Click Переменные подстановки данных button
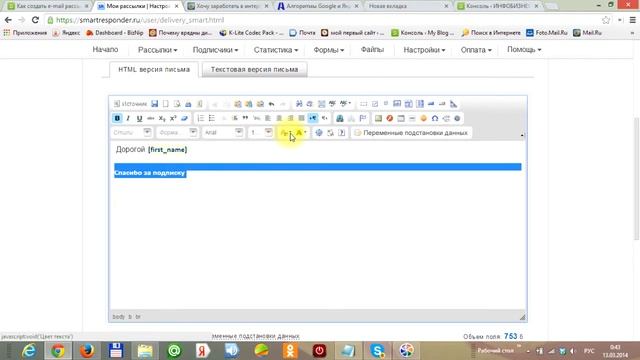Viewport: 640px width, 360px height. coord(411,133)
